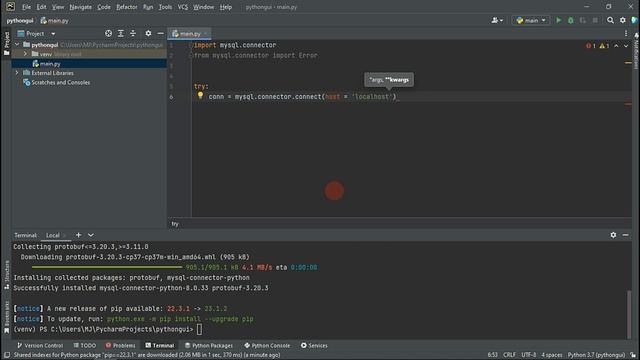Click the terminal vertical scrollbar

[629, 313]
